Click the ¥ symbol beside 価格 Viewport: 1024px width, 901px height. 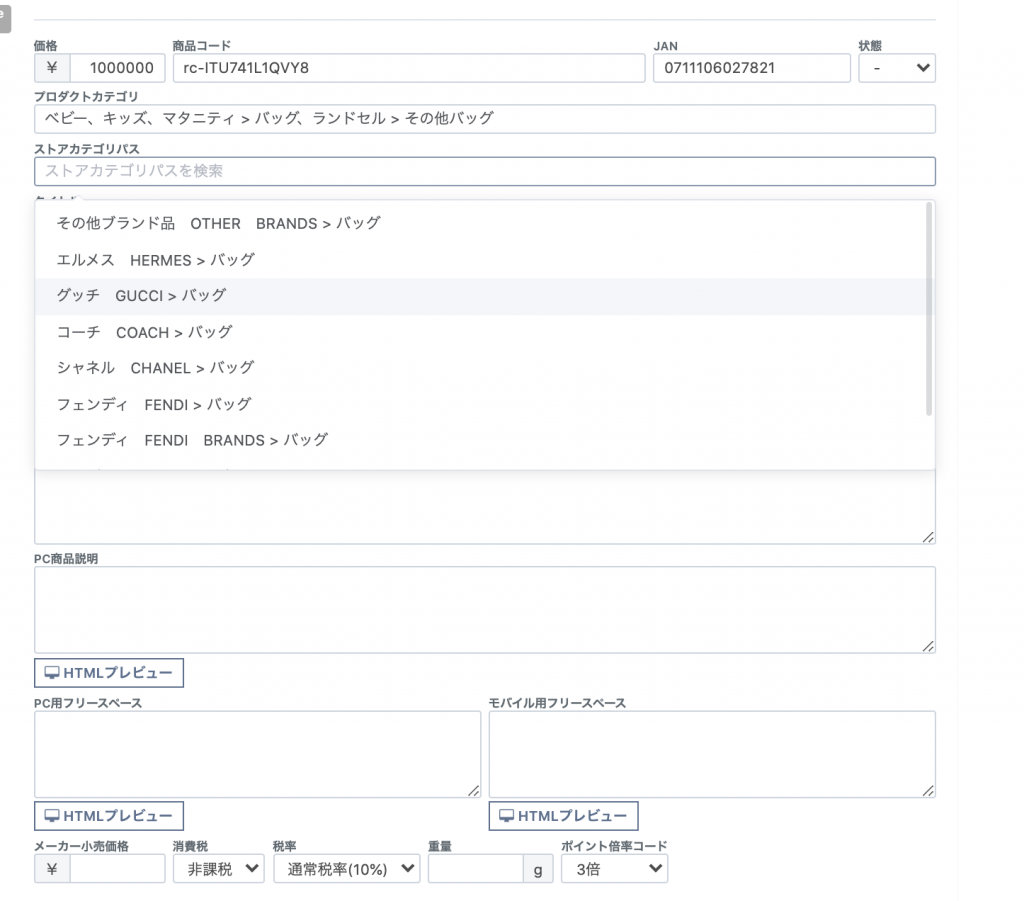click(52, 68)
